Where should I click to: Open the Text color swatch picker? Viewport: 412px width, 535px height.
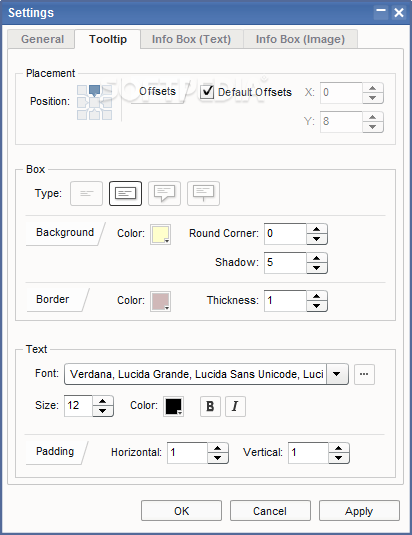(x=174, y=406)
